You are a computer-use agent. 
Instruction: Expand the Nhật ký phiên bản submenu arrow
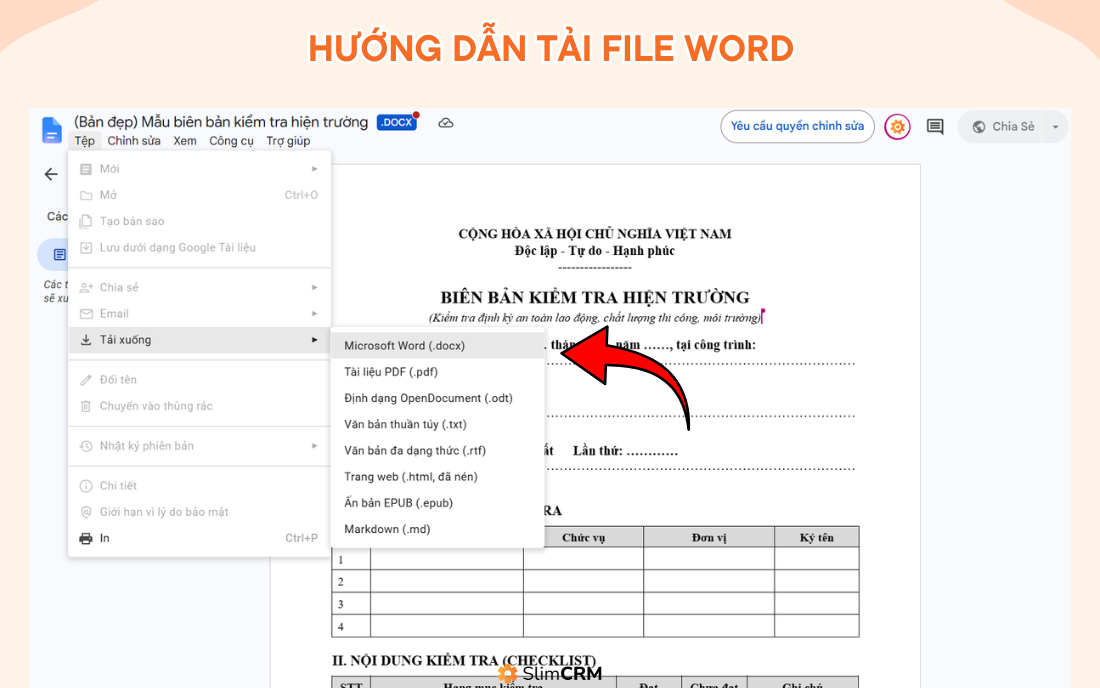tap(314, 446)
